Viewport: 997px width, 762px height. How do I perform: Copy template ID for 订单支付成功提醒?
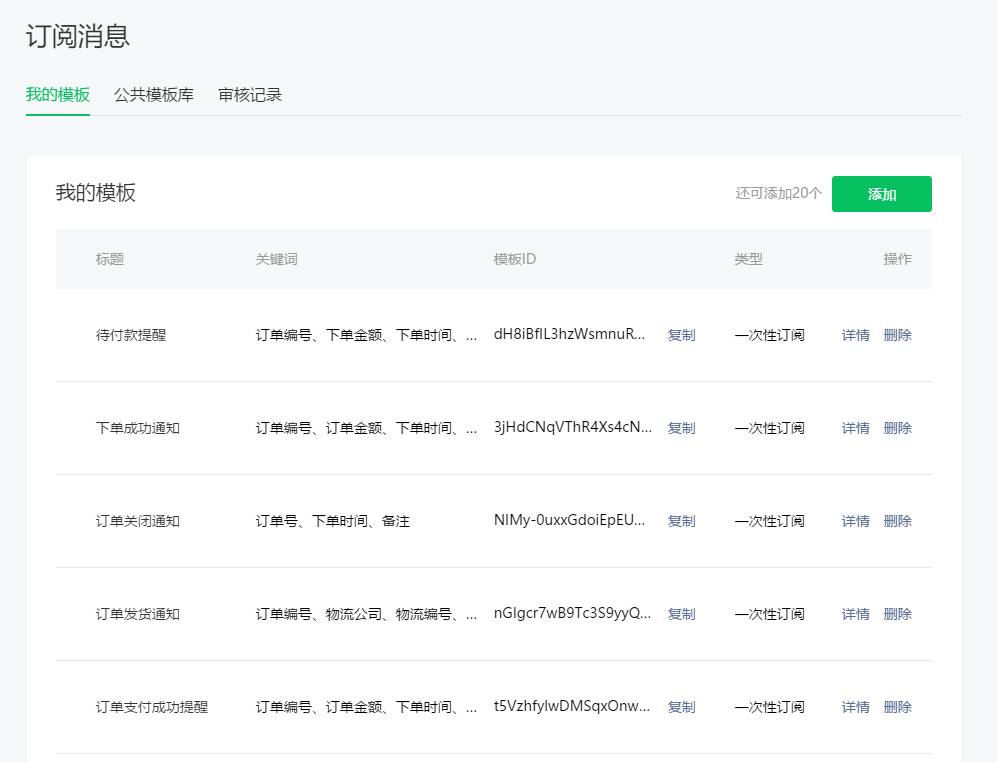(682, 707)
